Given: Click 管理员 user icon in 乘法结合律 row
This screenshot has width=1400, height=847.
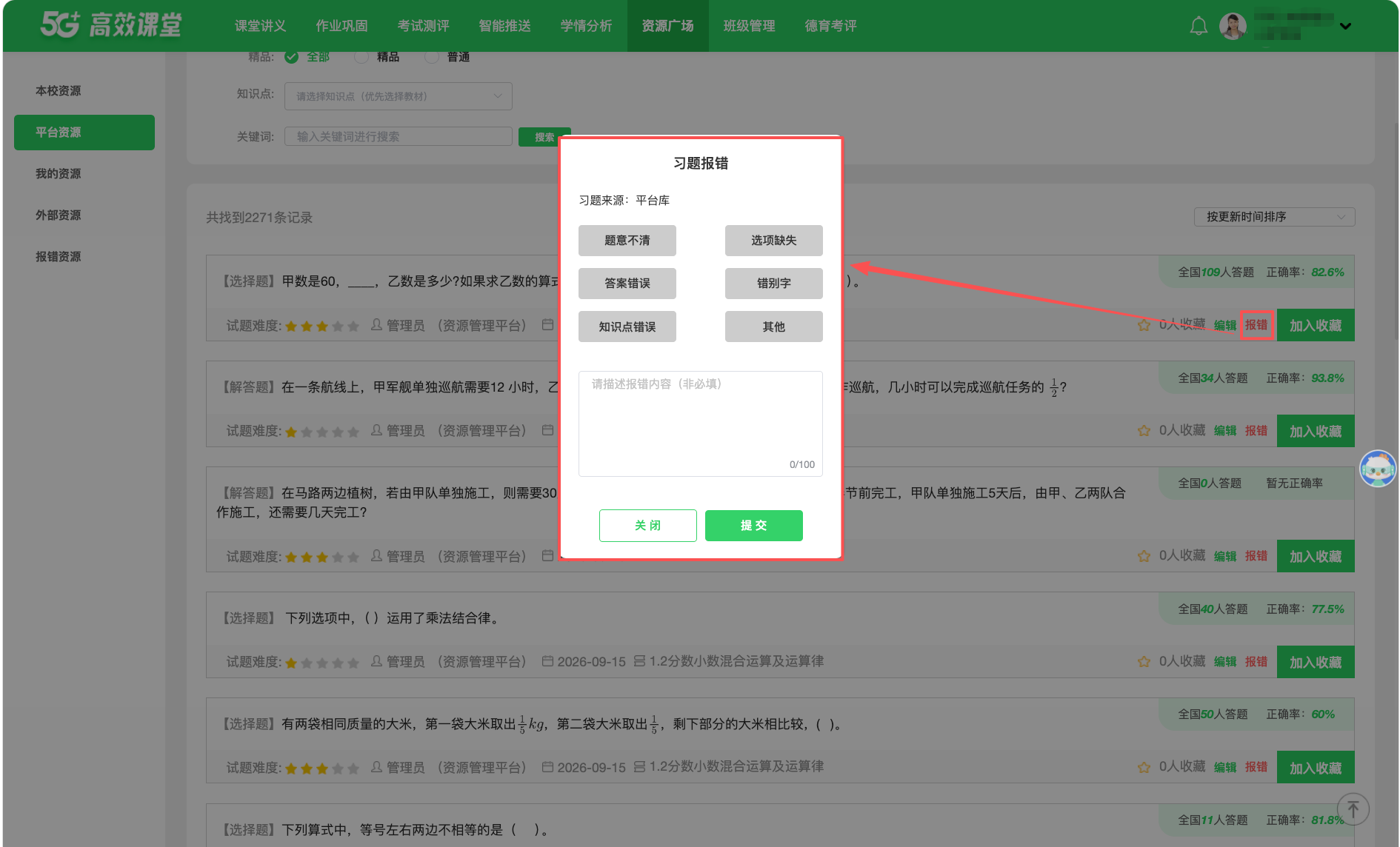Looking at the screenshot, I should (377, 661).
